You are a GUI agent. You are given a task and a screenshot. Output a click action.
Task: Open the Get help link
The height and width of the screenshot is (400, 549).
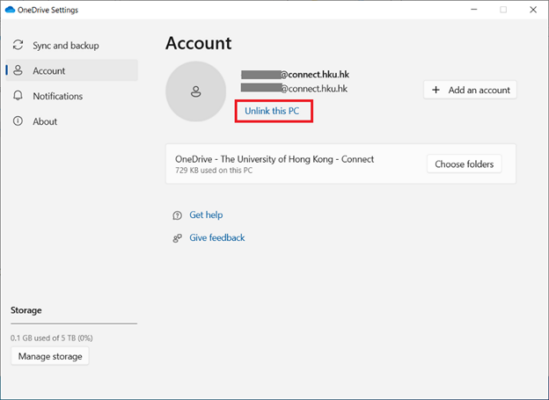pos(206,215)
